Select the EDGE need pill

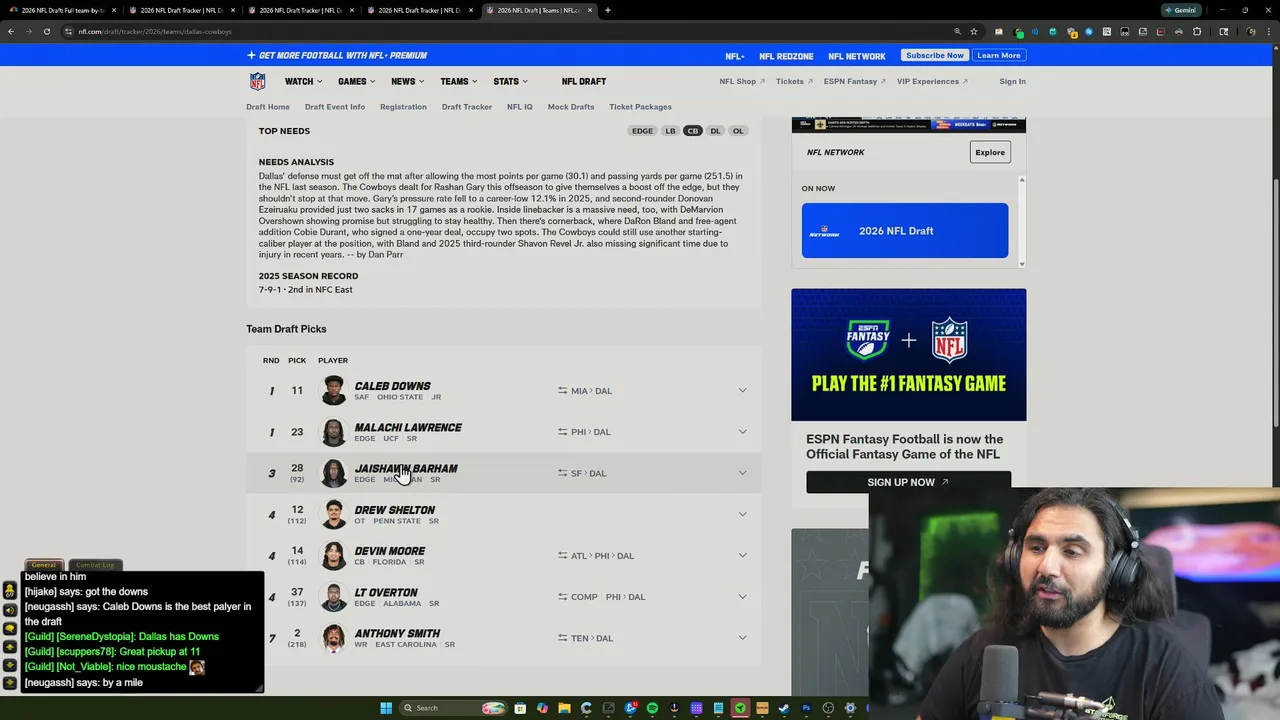click(x=642, y=131)
